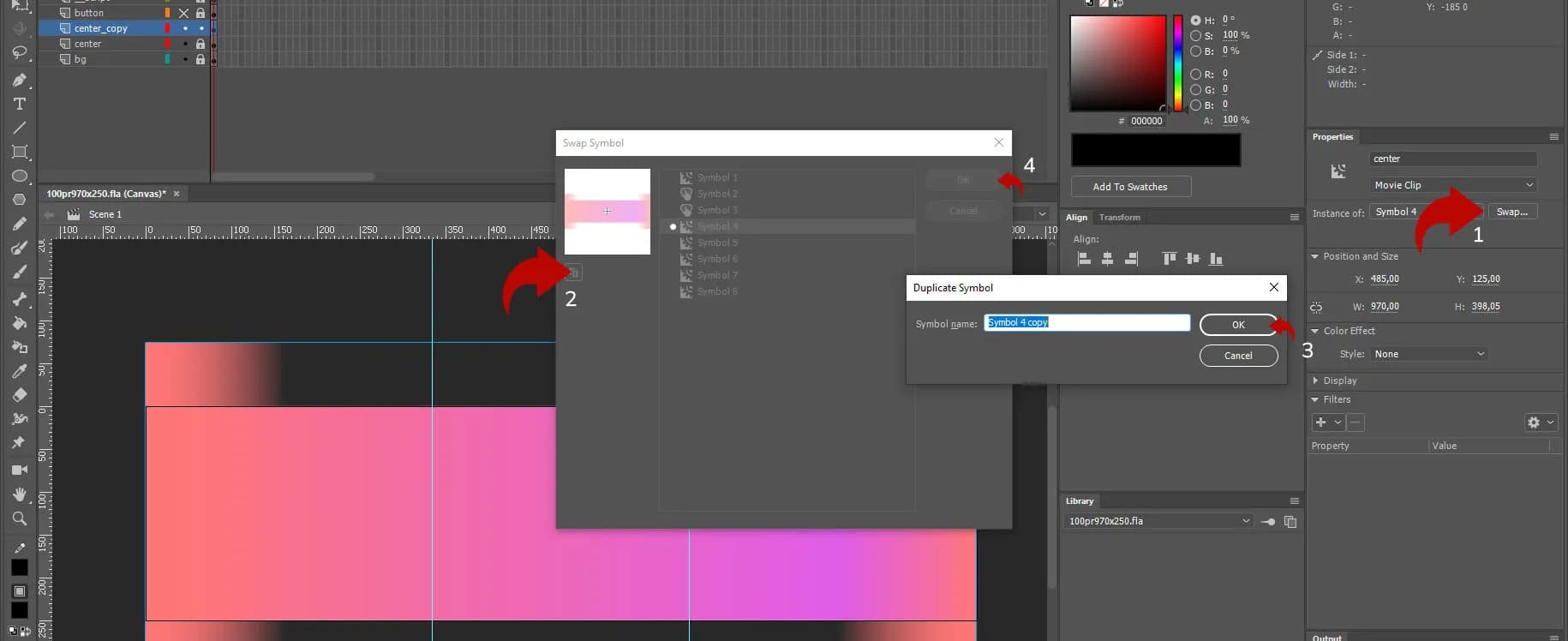The image size is (1568, 641).
Task: Switch to the Align tab
Action: click(1076, 218)
